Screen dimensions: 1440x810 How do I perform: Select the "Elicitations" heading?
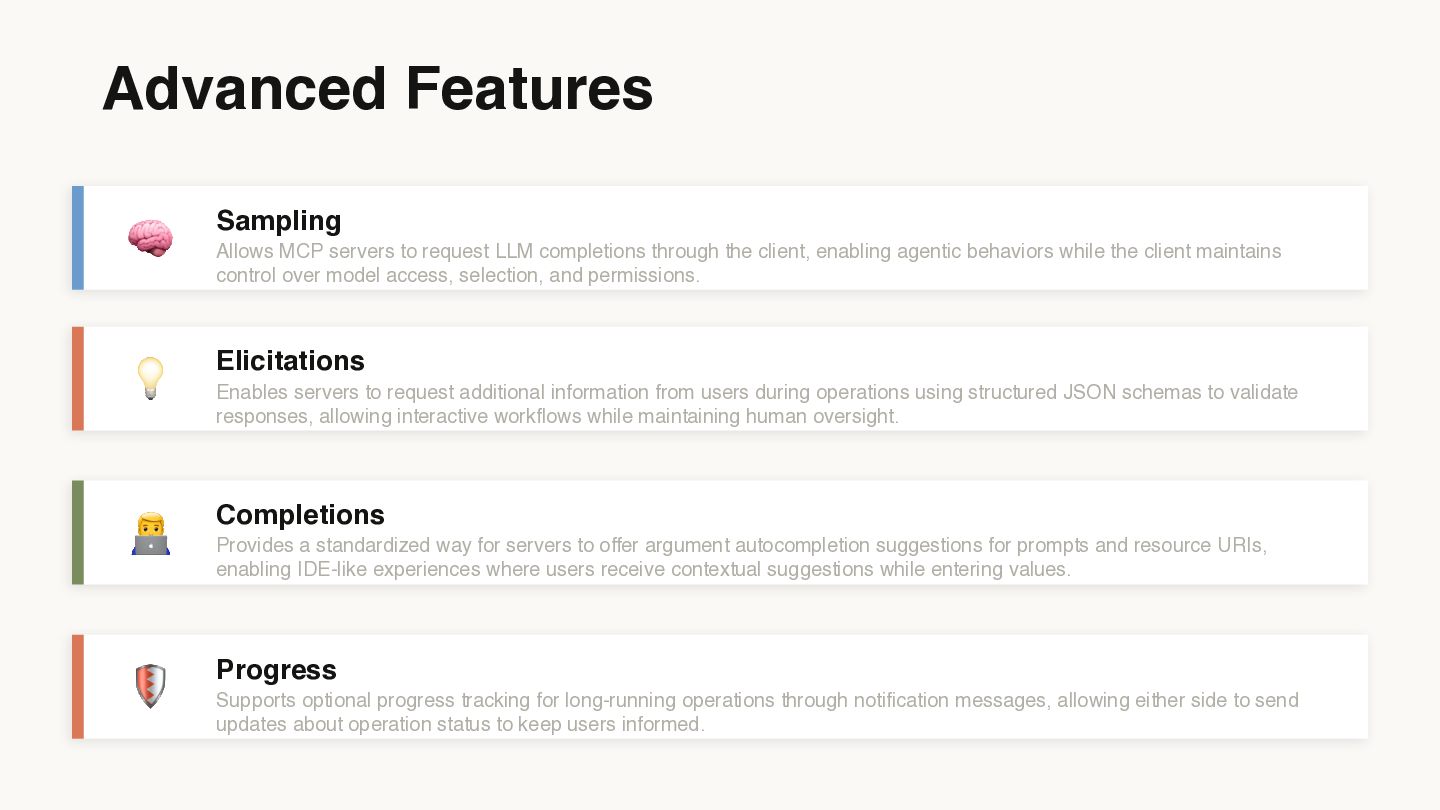290,360
